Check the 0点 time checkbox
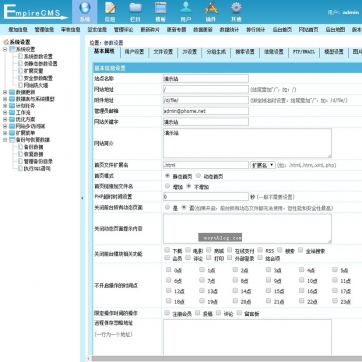This screenshot has width=362, height=362. click(168, 270)
